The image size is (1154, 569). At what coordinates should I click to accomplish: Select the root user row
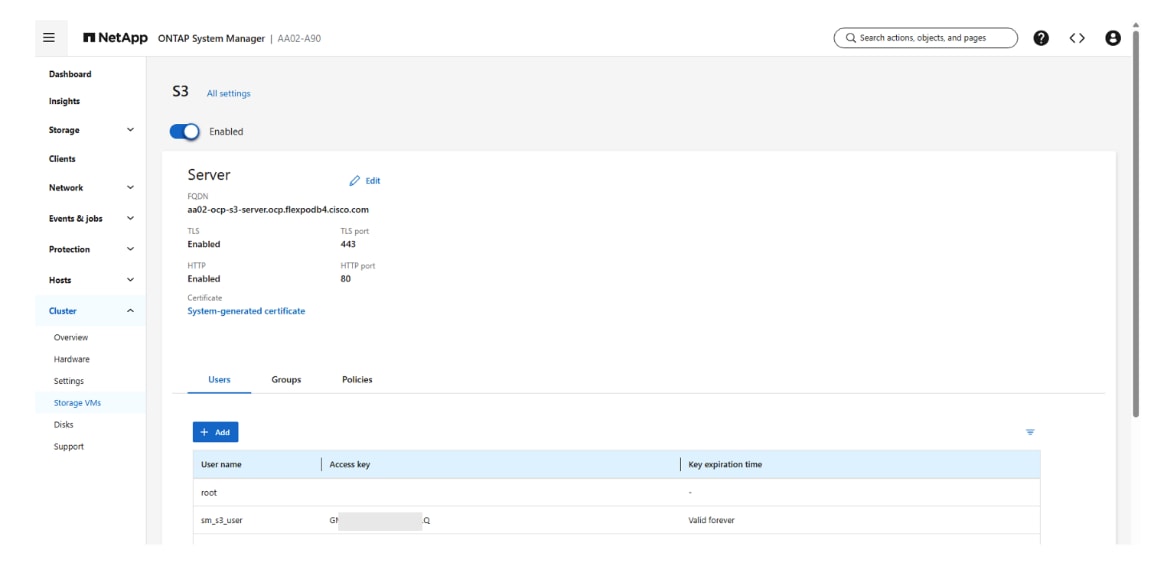click(x=617, y=492)
